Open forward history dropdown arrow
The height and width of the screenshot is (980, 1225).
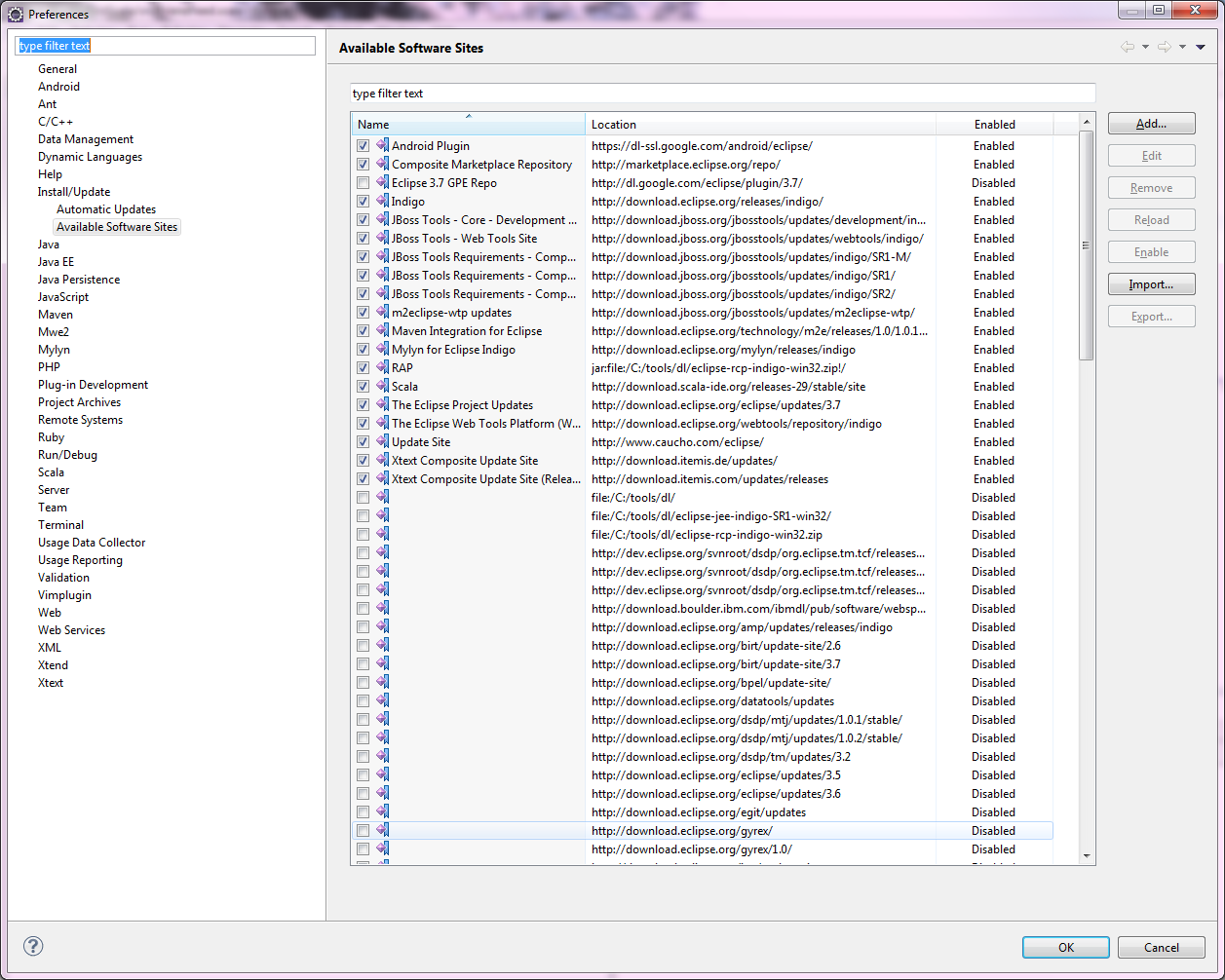(x=1182, y=47)
